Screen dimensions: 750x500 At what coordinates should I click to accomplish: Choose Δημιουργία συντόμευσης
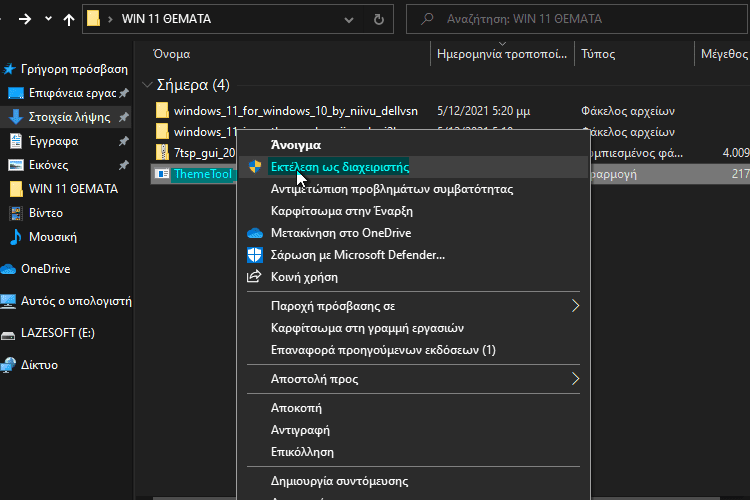(x=340, y=481)
